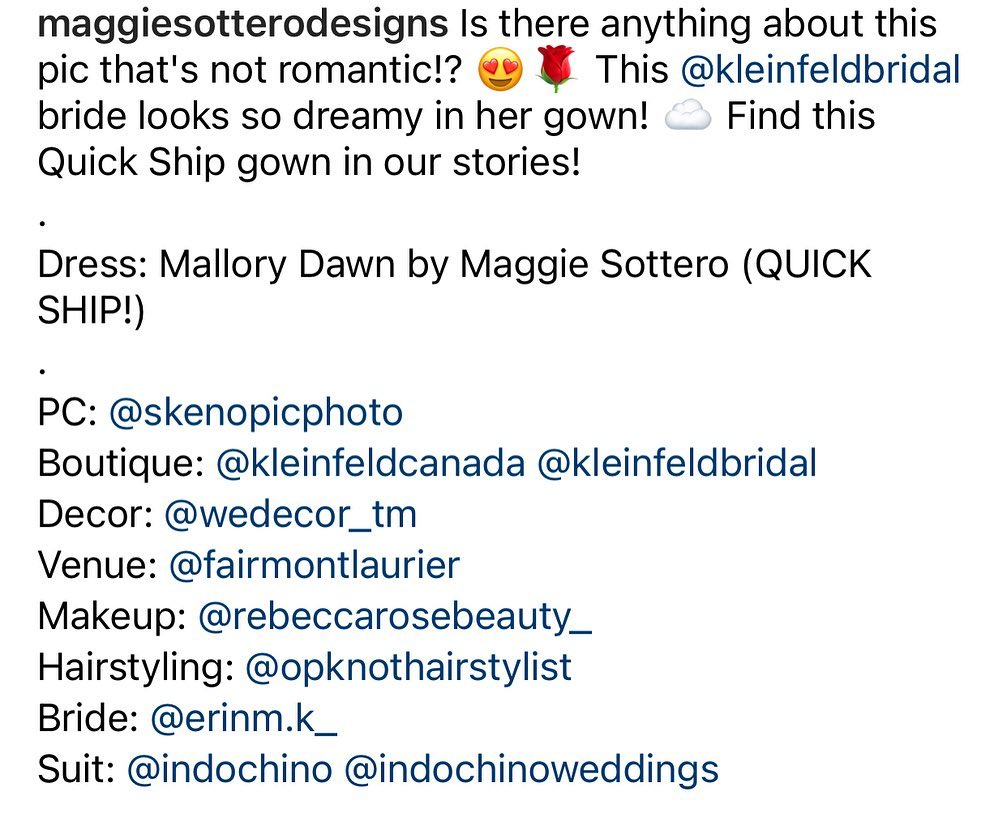Image resolution: width=1007 pixels, height=817 pixels.
Task: View the bride's profile @erinm.k_
Action: coord(243,719)
